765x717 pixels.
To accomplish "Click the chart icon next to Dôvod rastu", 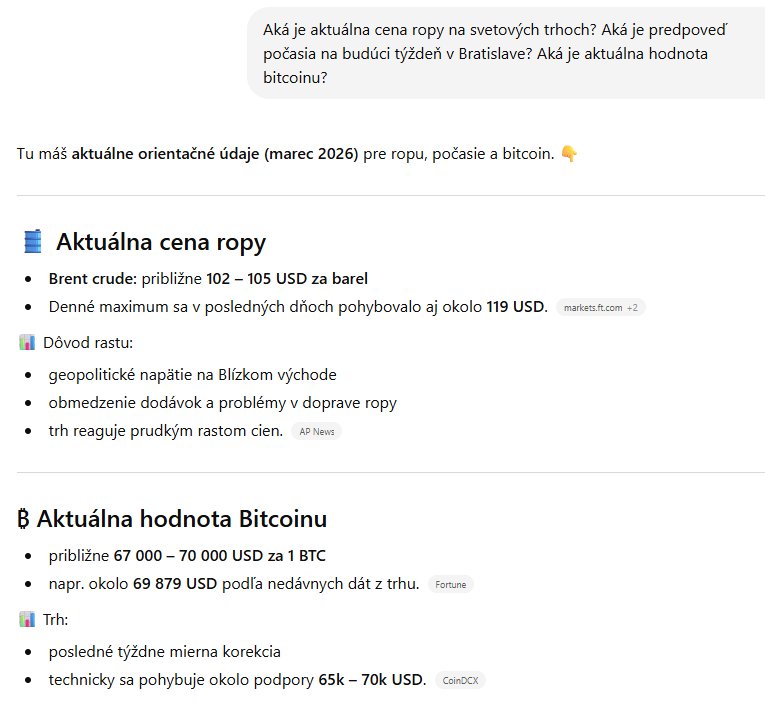I will click(27, 343).
